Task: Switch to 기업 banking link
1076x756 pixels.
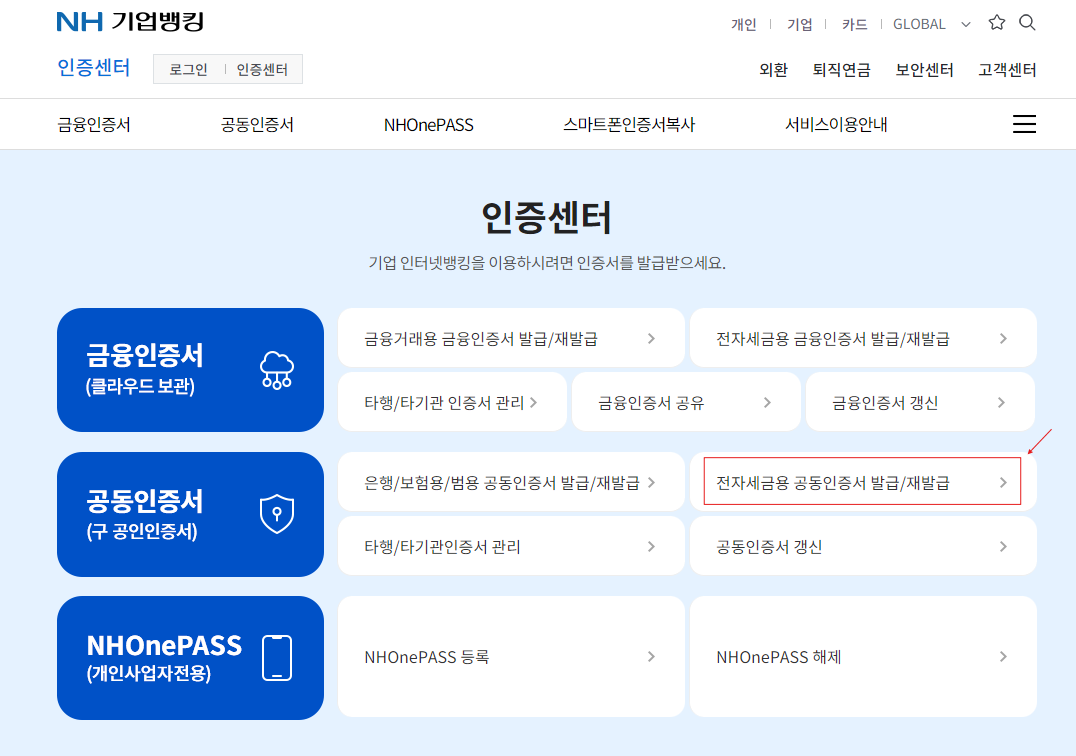Action: click(x=799, y=25)
